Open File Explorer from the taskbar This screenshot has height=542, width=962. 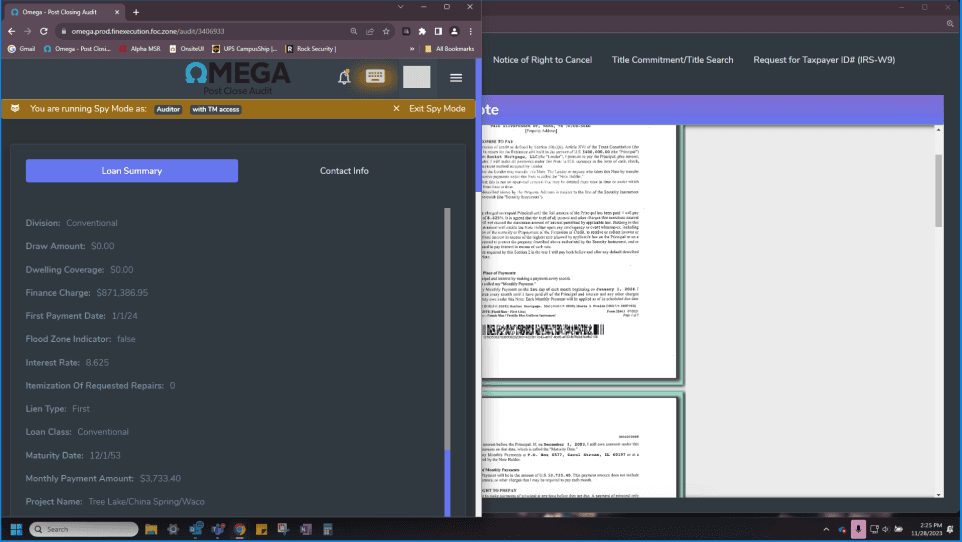[151, 529]
